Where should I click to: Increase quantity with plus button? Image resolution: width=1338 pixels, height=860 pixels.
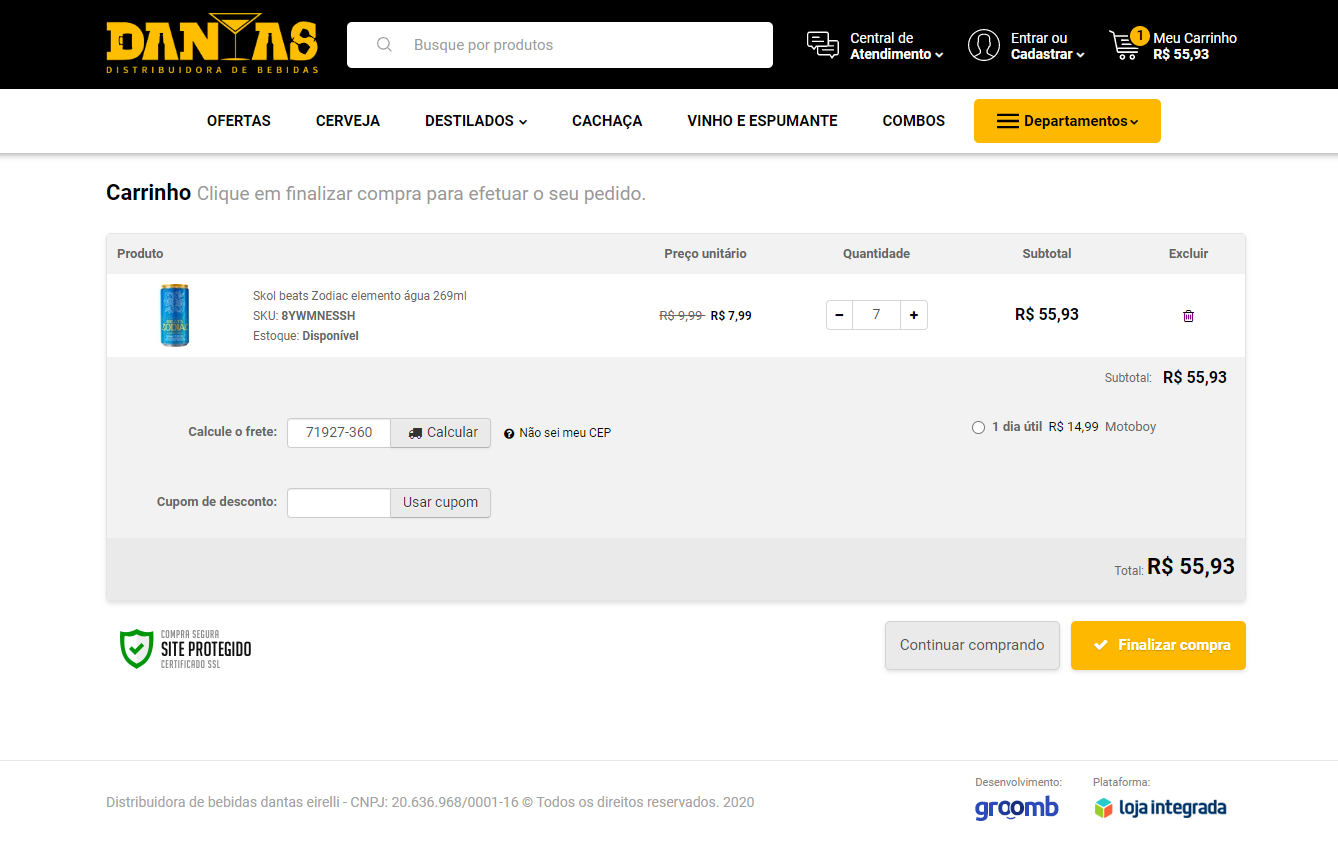pos(914,315)
